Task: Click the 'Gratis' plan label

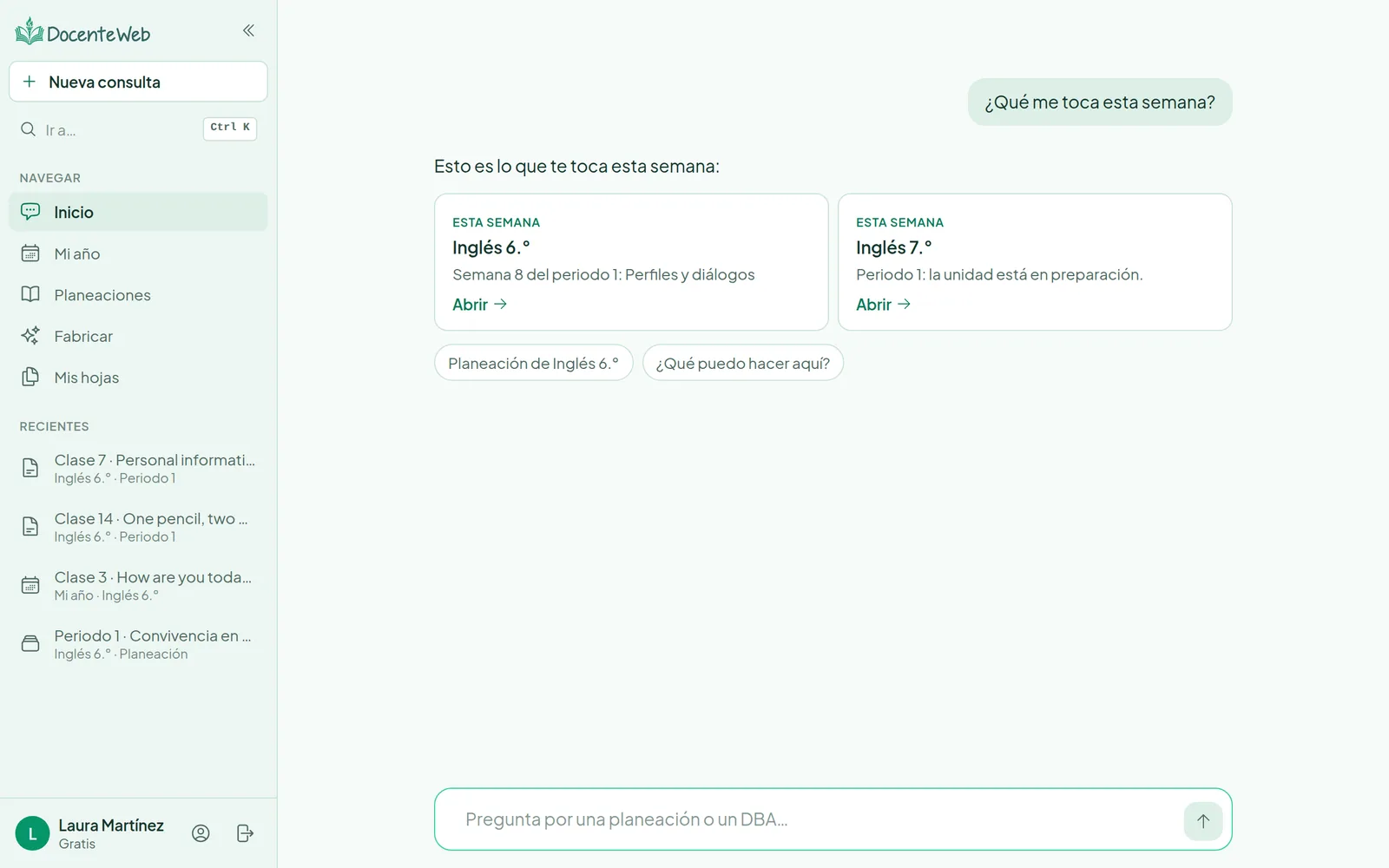Action: coord(77,844)
